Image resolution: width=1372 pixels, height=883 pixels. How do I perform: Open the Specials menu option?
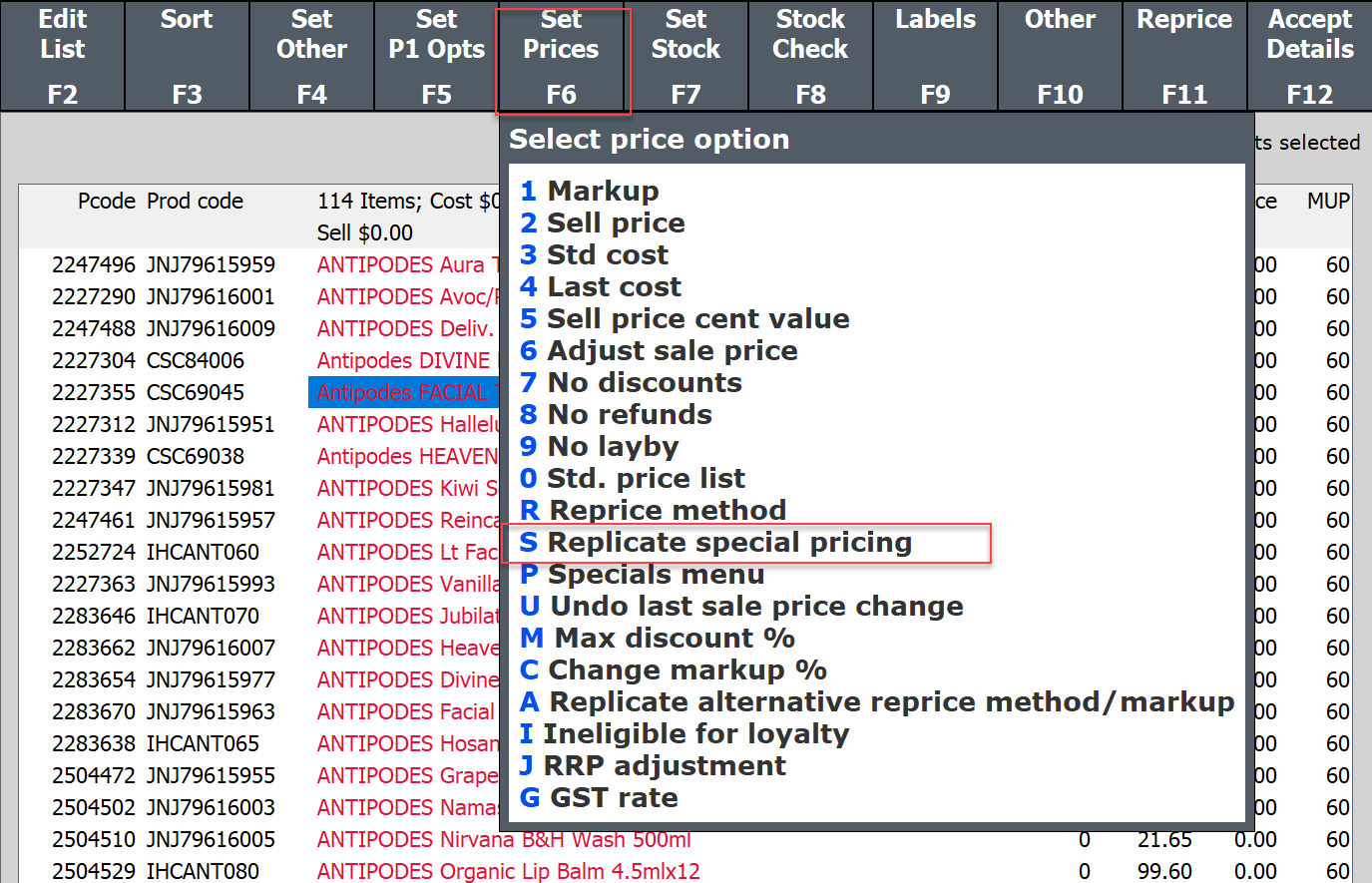[x=656, y=575]
